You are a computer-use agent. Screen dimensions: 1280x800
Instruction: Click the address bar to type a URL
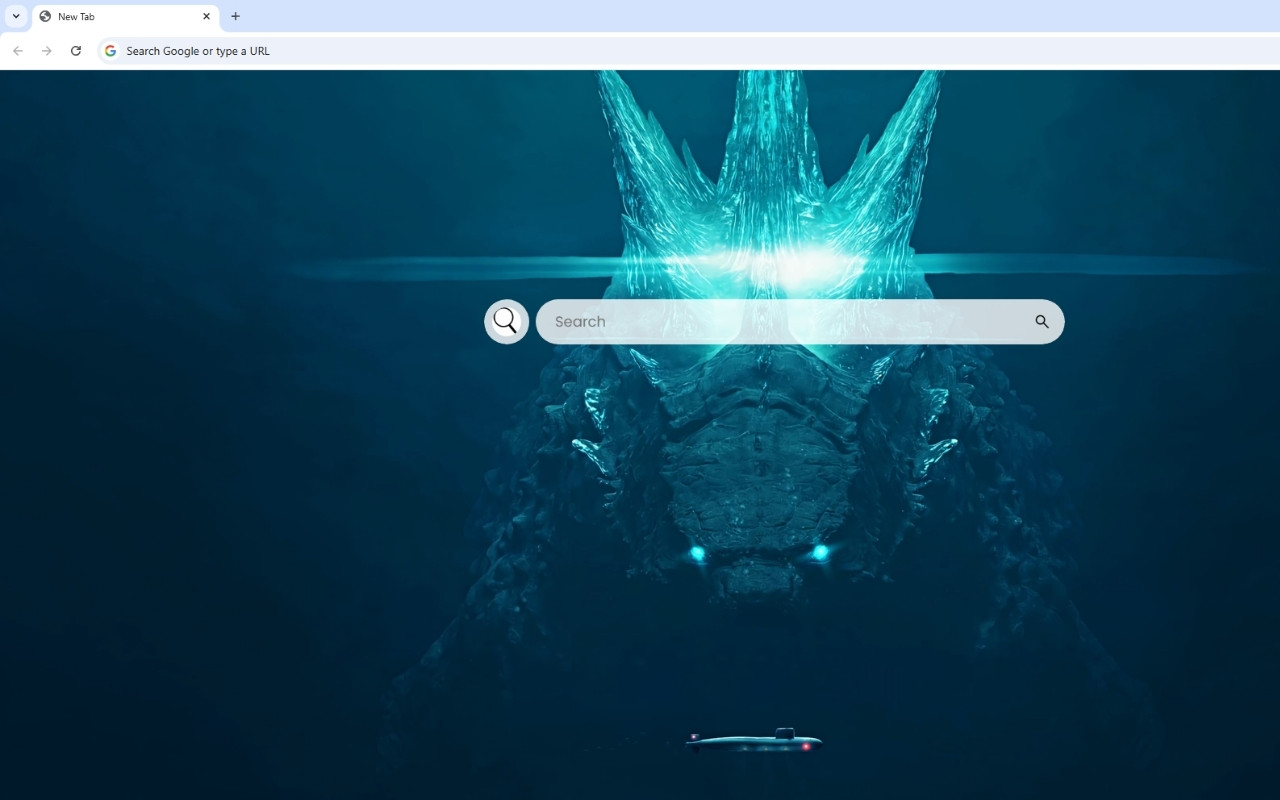click(400, 50)
